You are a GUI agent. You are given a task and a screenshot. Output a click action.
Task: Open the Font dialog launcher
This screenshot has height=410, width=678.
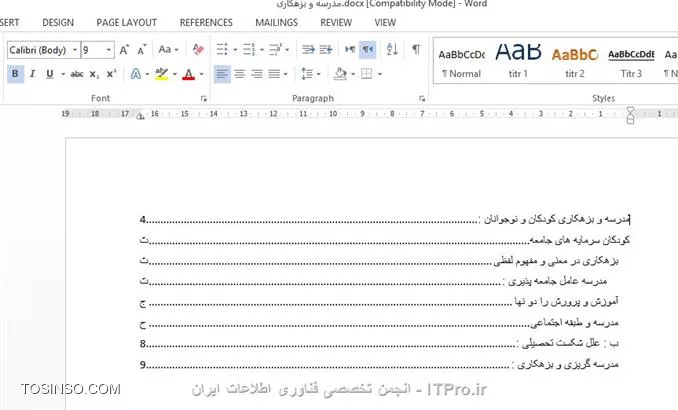pyautogui.click(x=204, y=99)
